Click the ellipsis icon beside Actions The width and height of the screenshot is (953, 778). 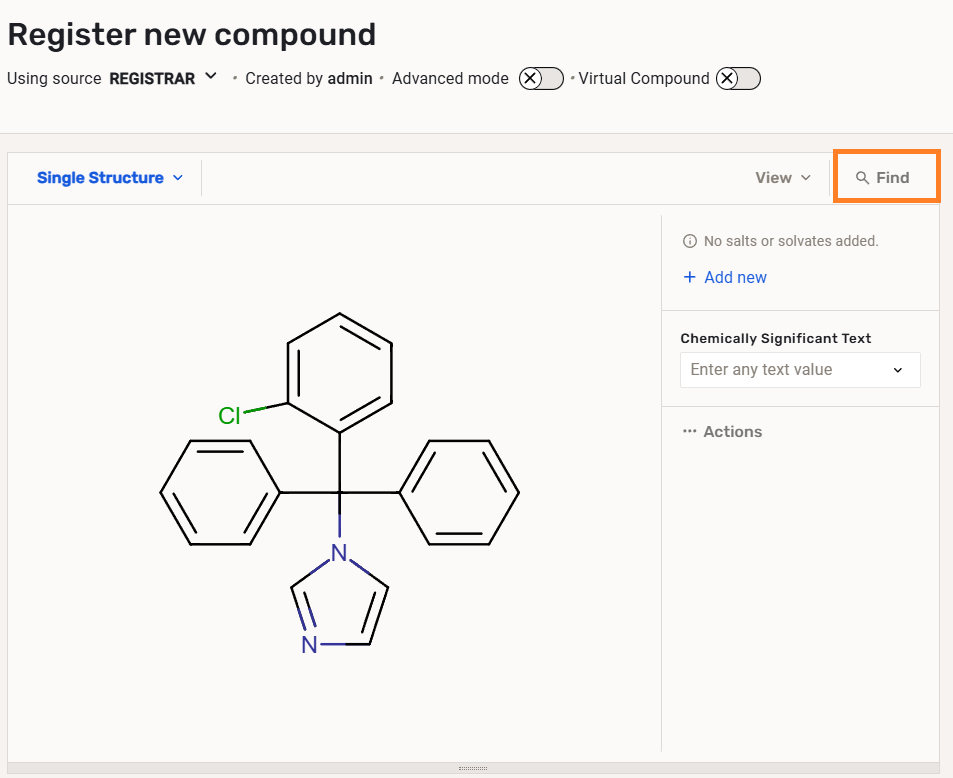[689, 432]
